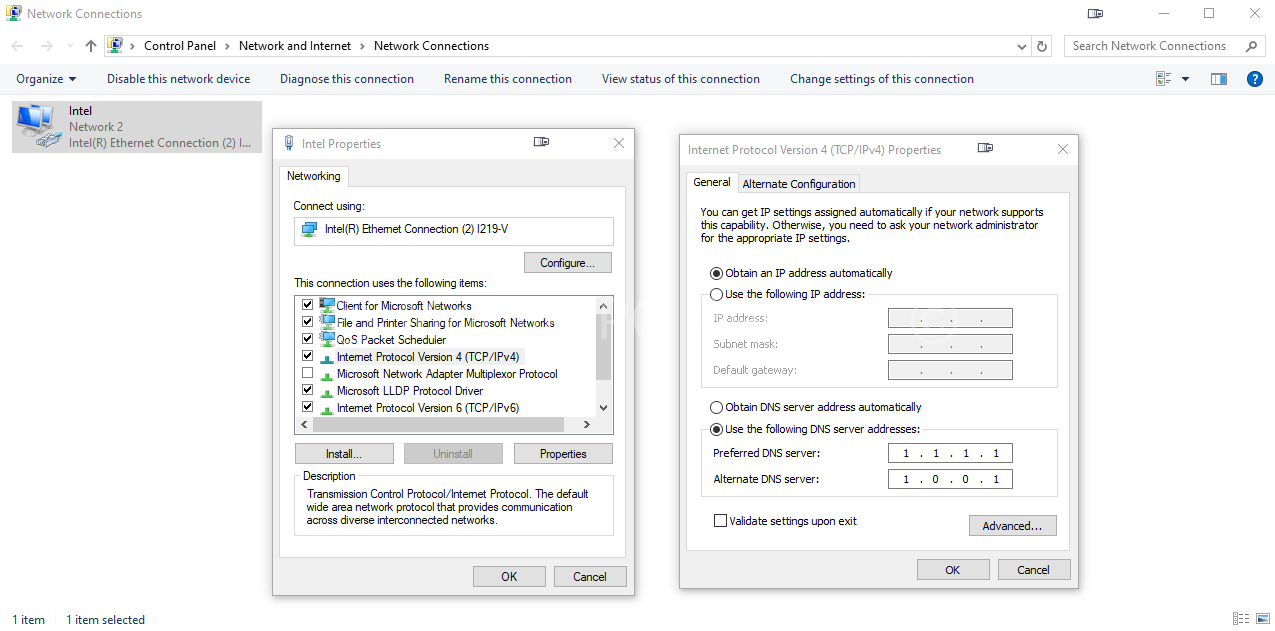Screen dimensions: 1275x631
Task: Close the IPv4 Properties dialog
Action: pos(1063,149)
